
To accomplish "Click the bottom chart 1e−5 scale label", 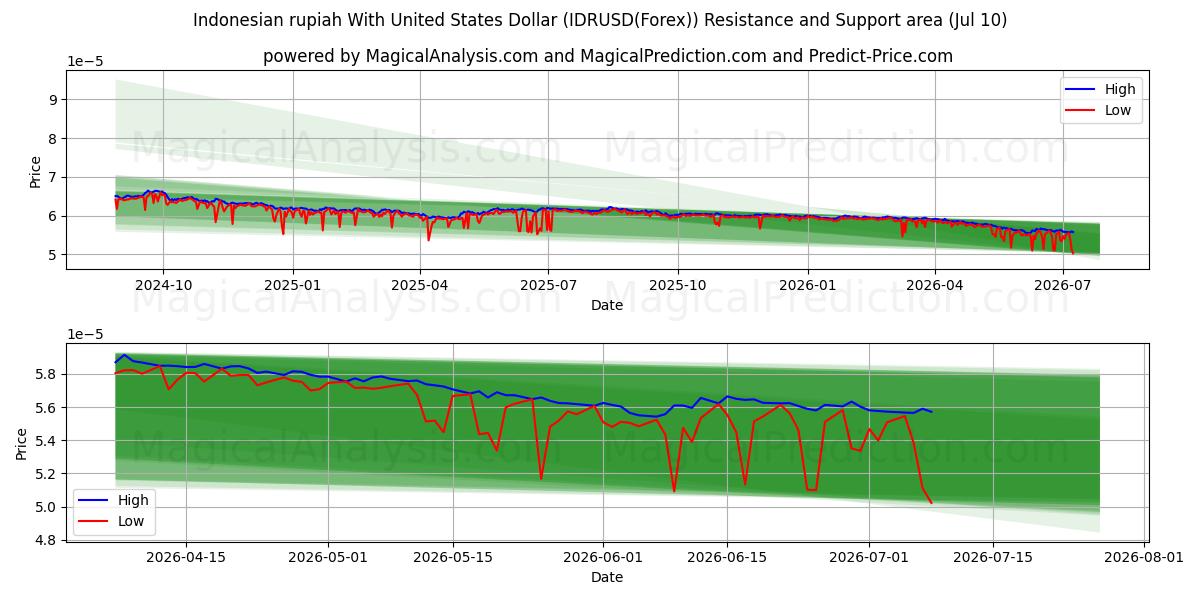I will pos(84,333).
